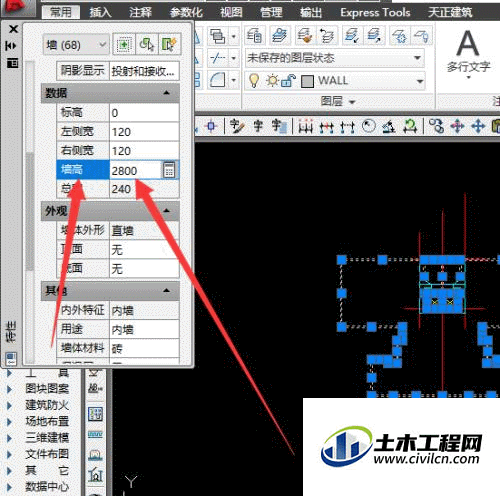
Task: Click the multicolor four-arrow pan icon
Action: [457, 126]
